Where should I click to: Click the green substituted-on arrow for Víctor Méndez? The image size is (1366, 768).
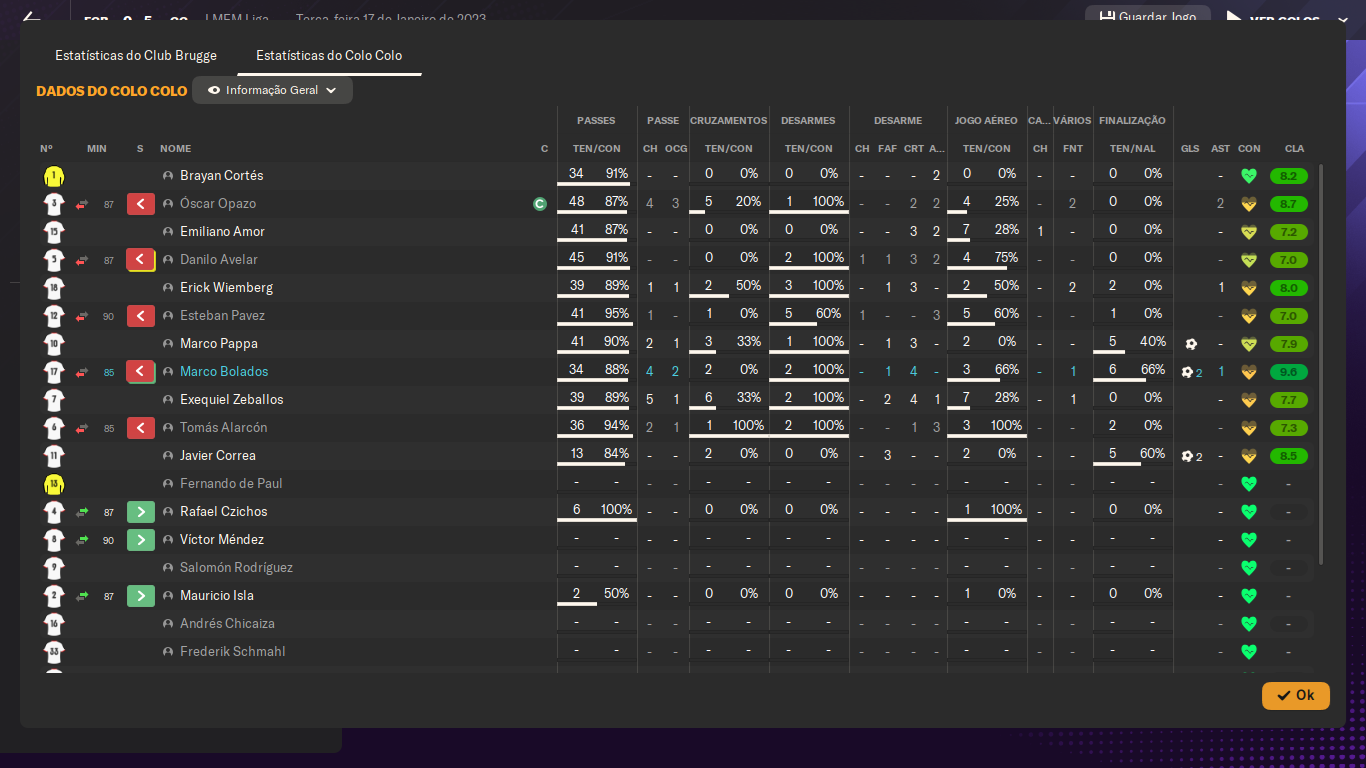tap(141, 540)
